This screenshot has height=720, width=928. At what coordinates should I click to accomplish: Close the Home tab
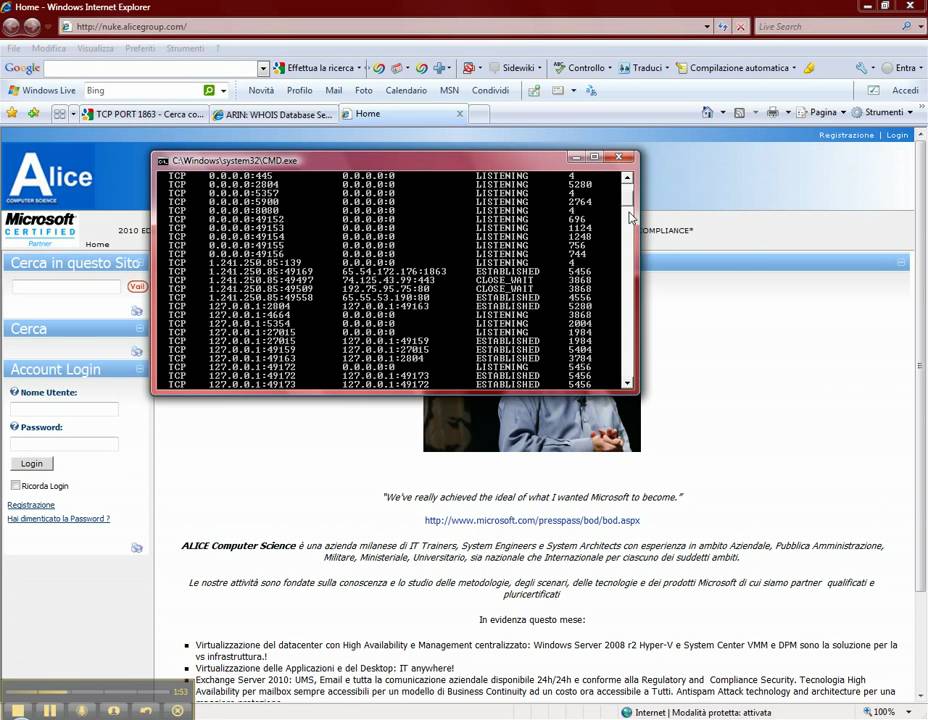click(460, 114)
